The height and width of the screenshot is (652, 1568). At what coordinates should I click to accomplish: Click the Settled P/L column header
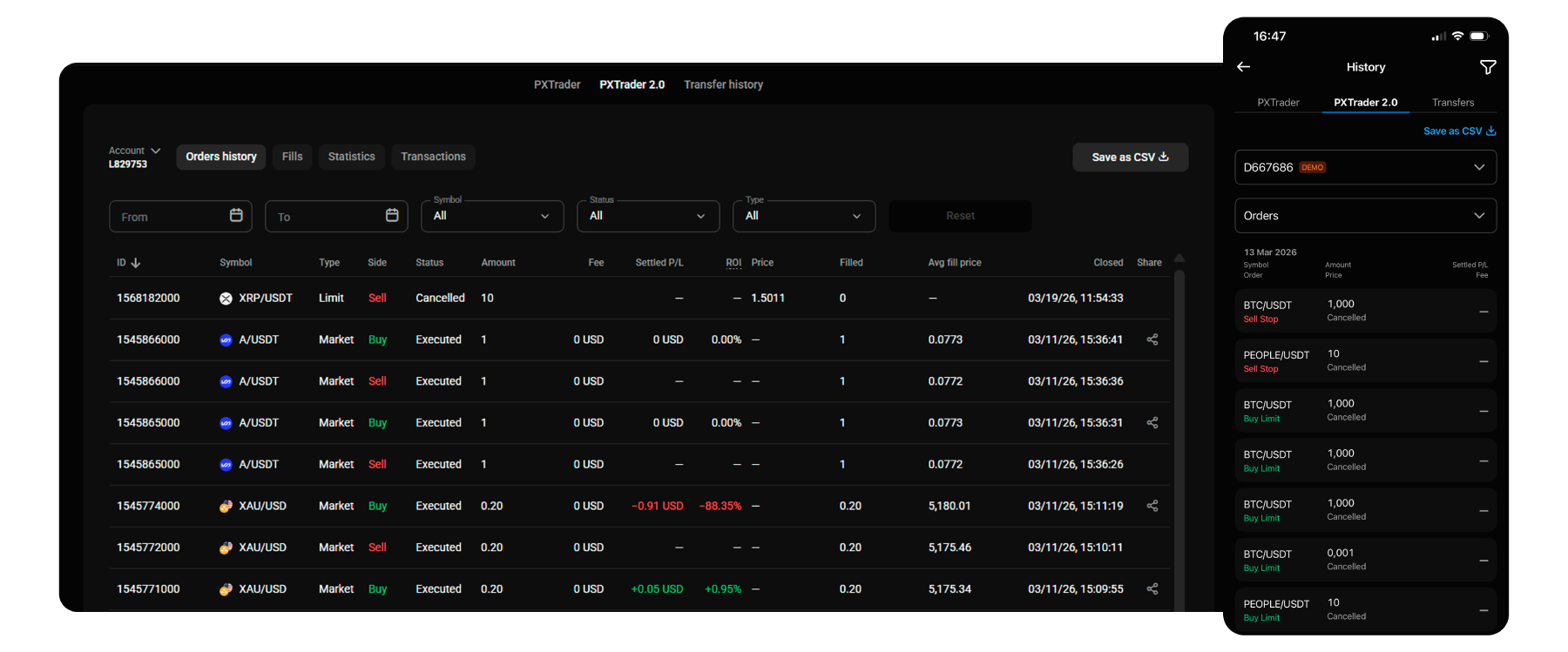[659, 263]
